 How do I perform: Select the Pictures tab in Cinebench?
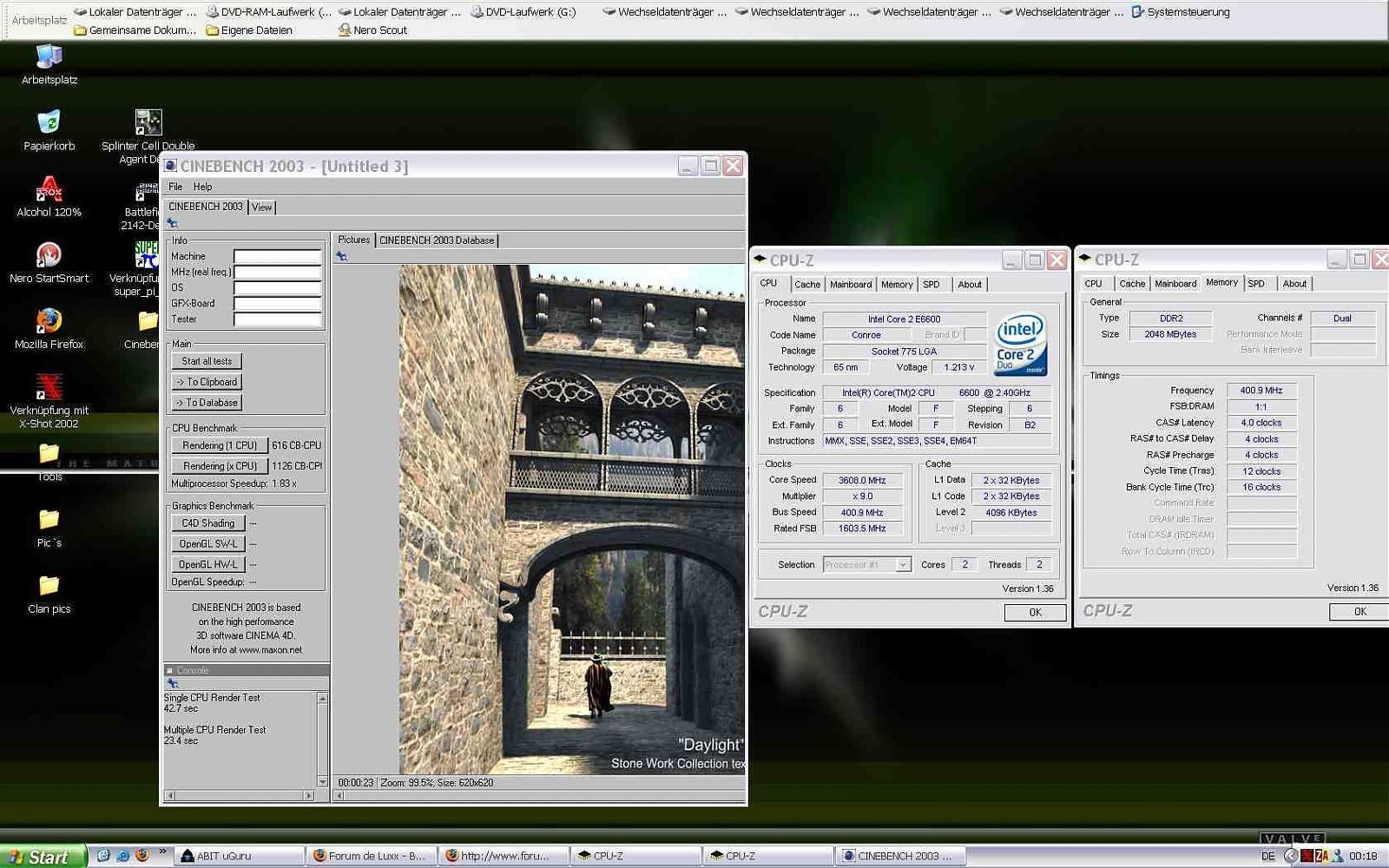[x=353, y=240]
